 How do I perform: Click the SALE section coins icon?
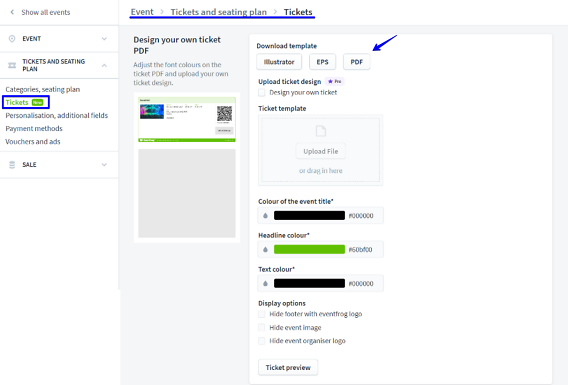(12, 164)
